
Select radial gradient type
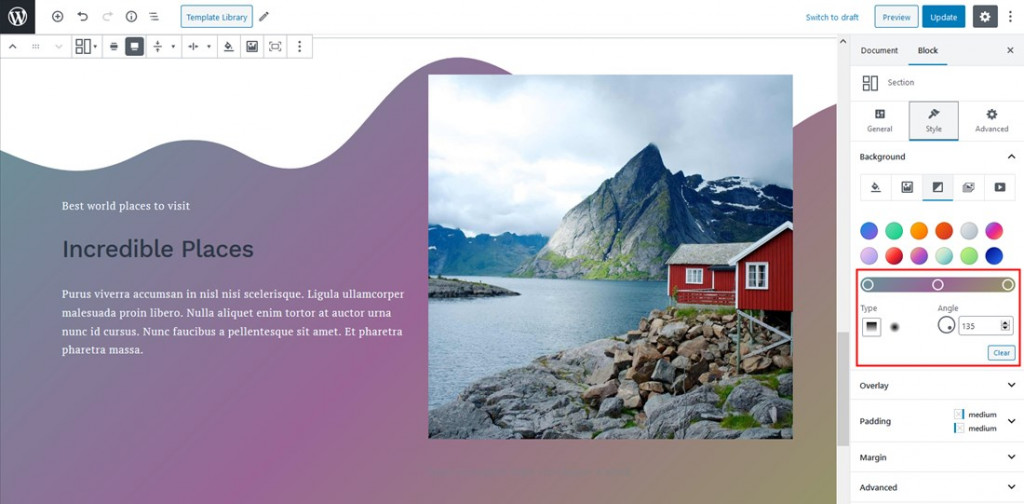pyautogui.click(x=895, y=327)
